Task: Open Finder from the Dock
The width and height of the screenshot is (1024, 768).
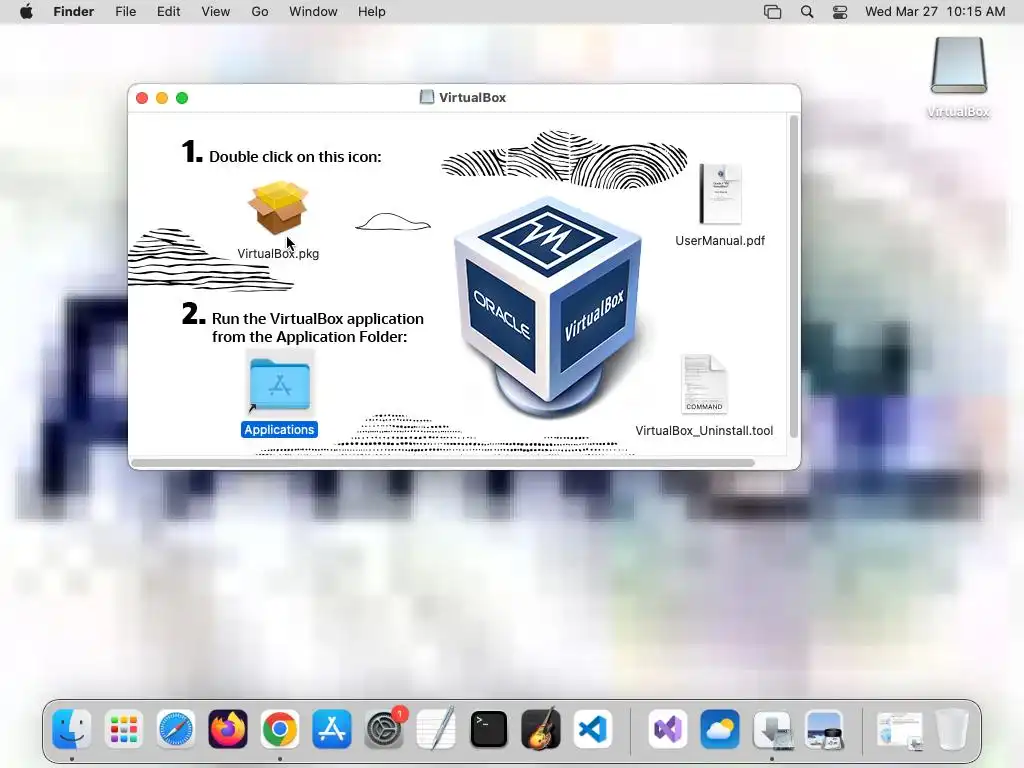Action: coord(72,729)
